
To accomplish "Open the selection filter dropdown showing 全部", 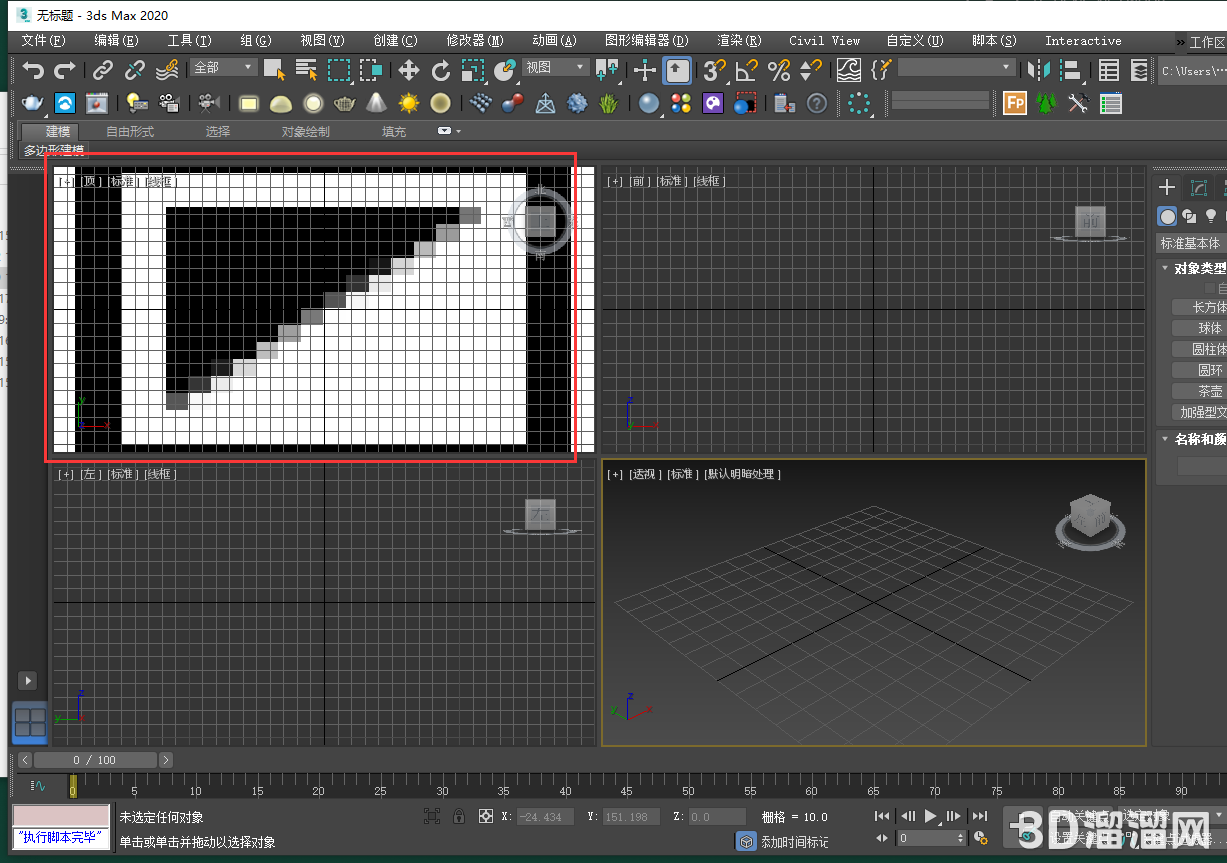I will pos(220,66).
